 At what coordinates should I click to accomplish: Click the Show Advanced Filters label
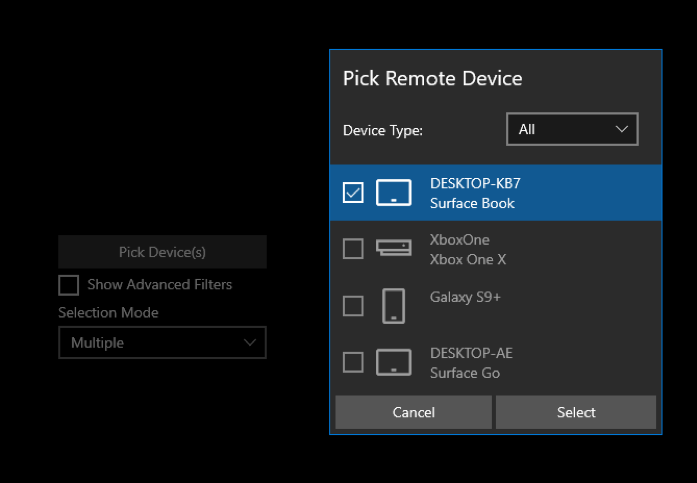[160, 284]
